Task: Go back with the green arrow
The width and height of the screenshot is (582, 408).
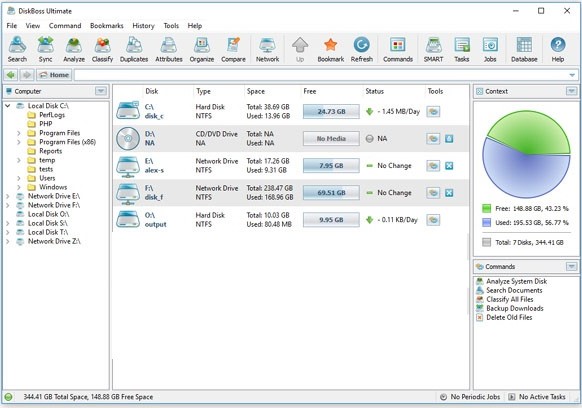Action: [11, 75]
